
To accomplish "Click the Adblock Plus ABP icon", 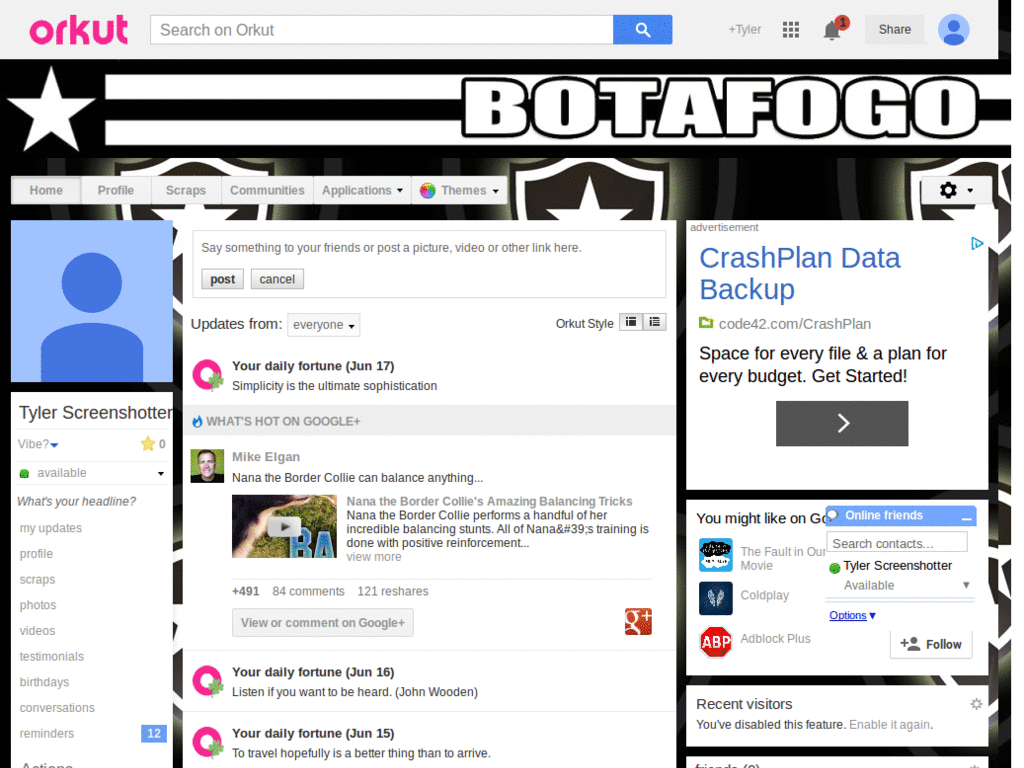I will pyautogui.click(x=715, y=642).
